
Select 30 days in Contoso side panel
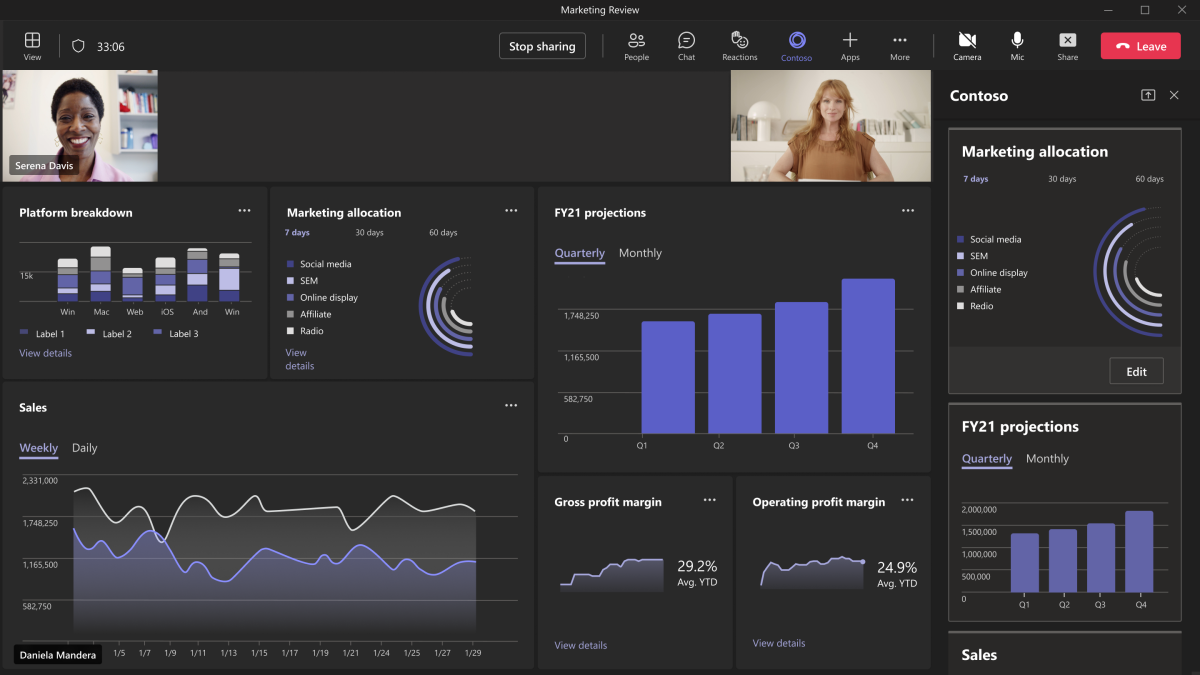[x=1062, y=179]
